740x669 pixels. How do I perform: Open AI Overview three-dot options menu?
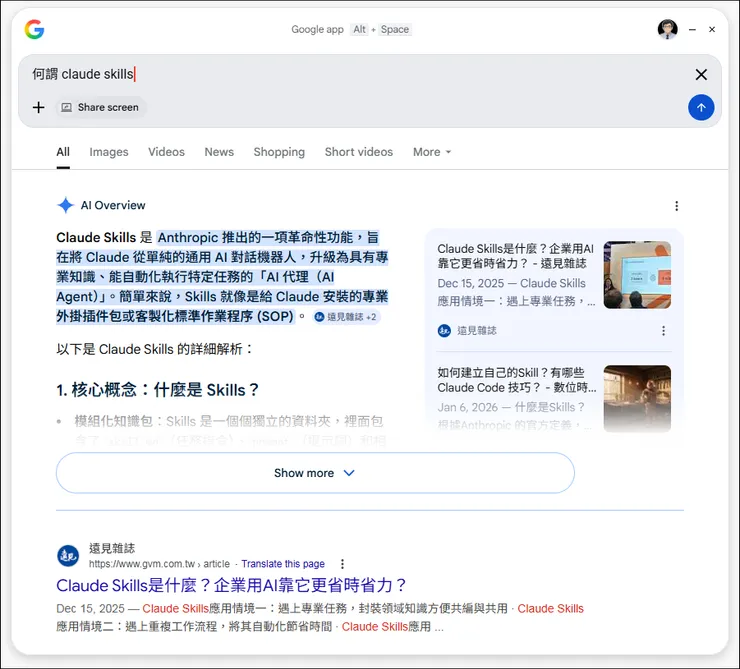click(x=676, y=206)
